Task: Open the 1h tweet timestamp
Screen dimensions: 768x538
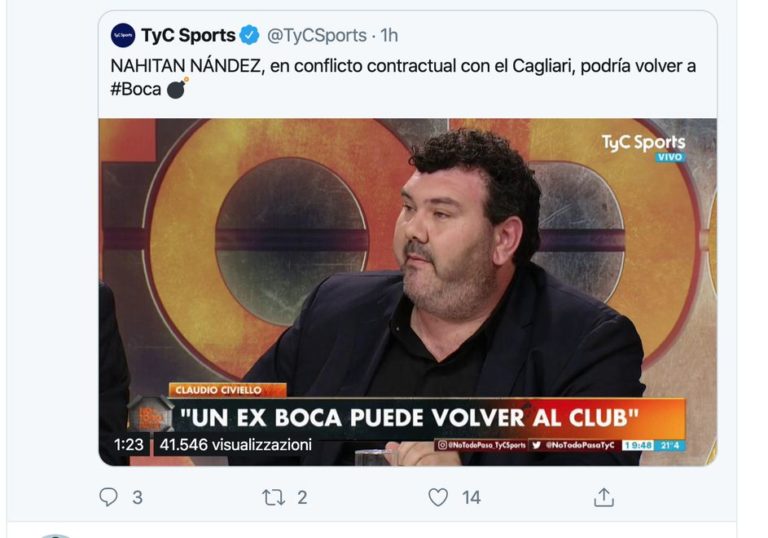Action: 389,35
